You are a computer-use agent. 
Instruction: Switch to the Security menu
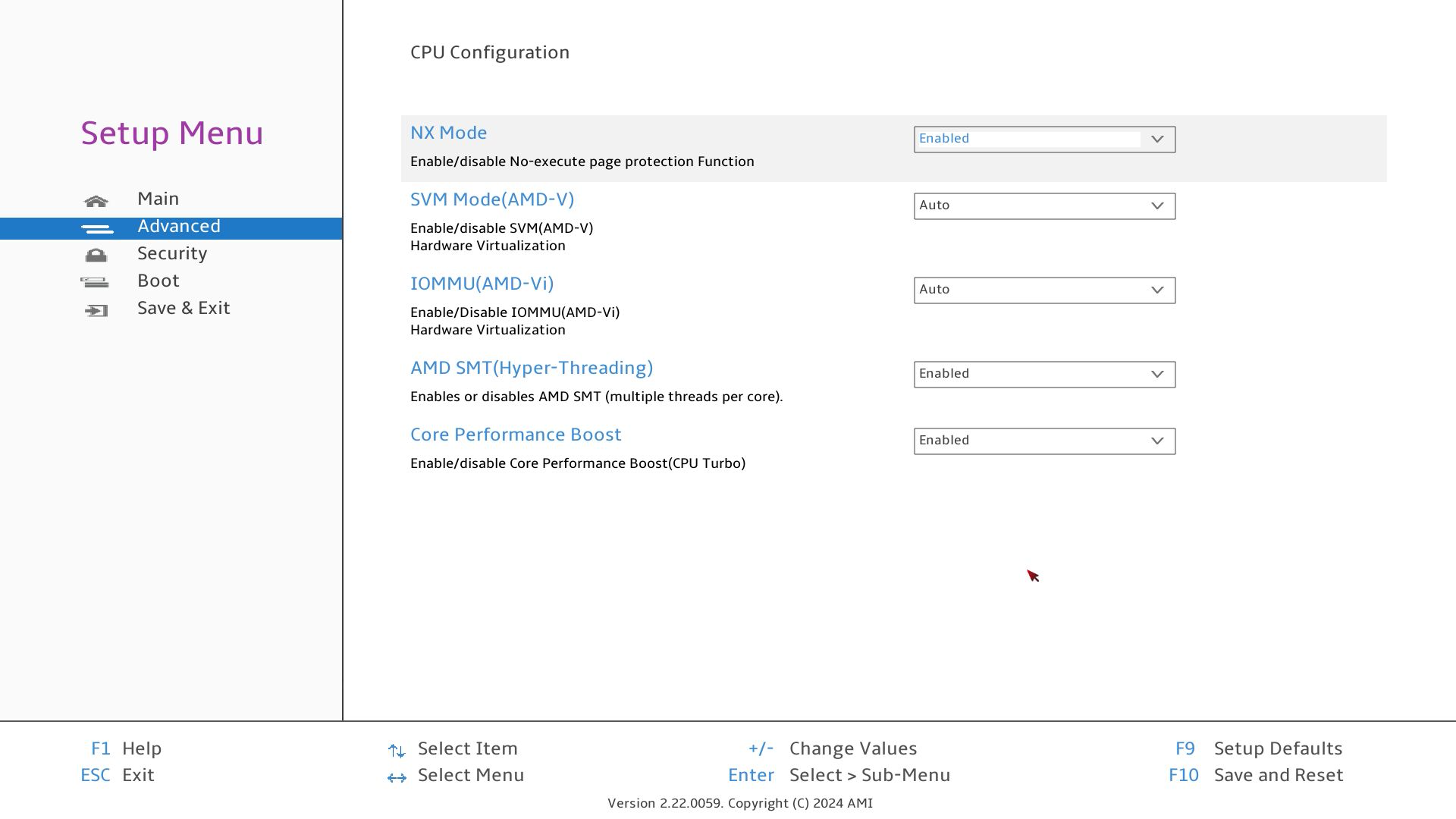click(172, 253)
